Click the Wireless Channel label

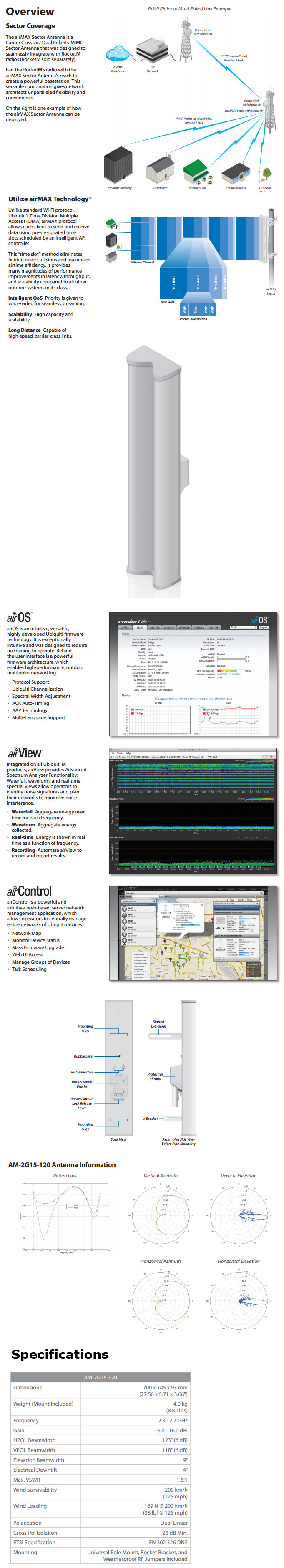point(142,263)
